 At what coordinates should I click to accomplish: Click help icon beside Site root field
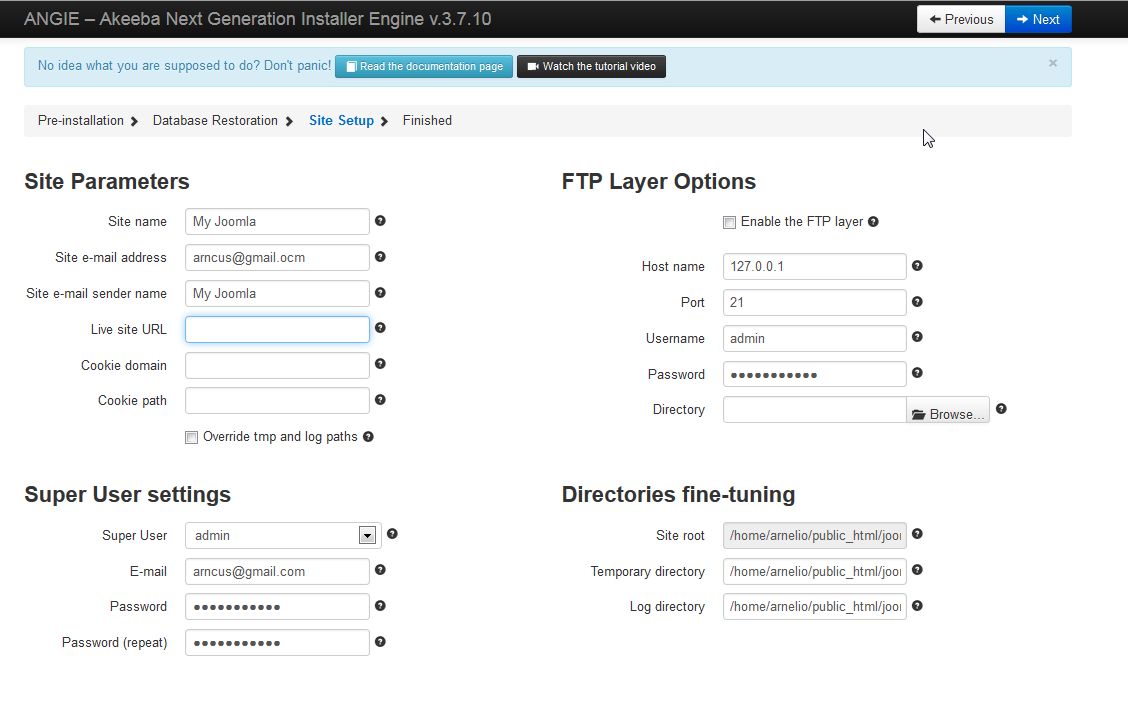[916, 534]
